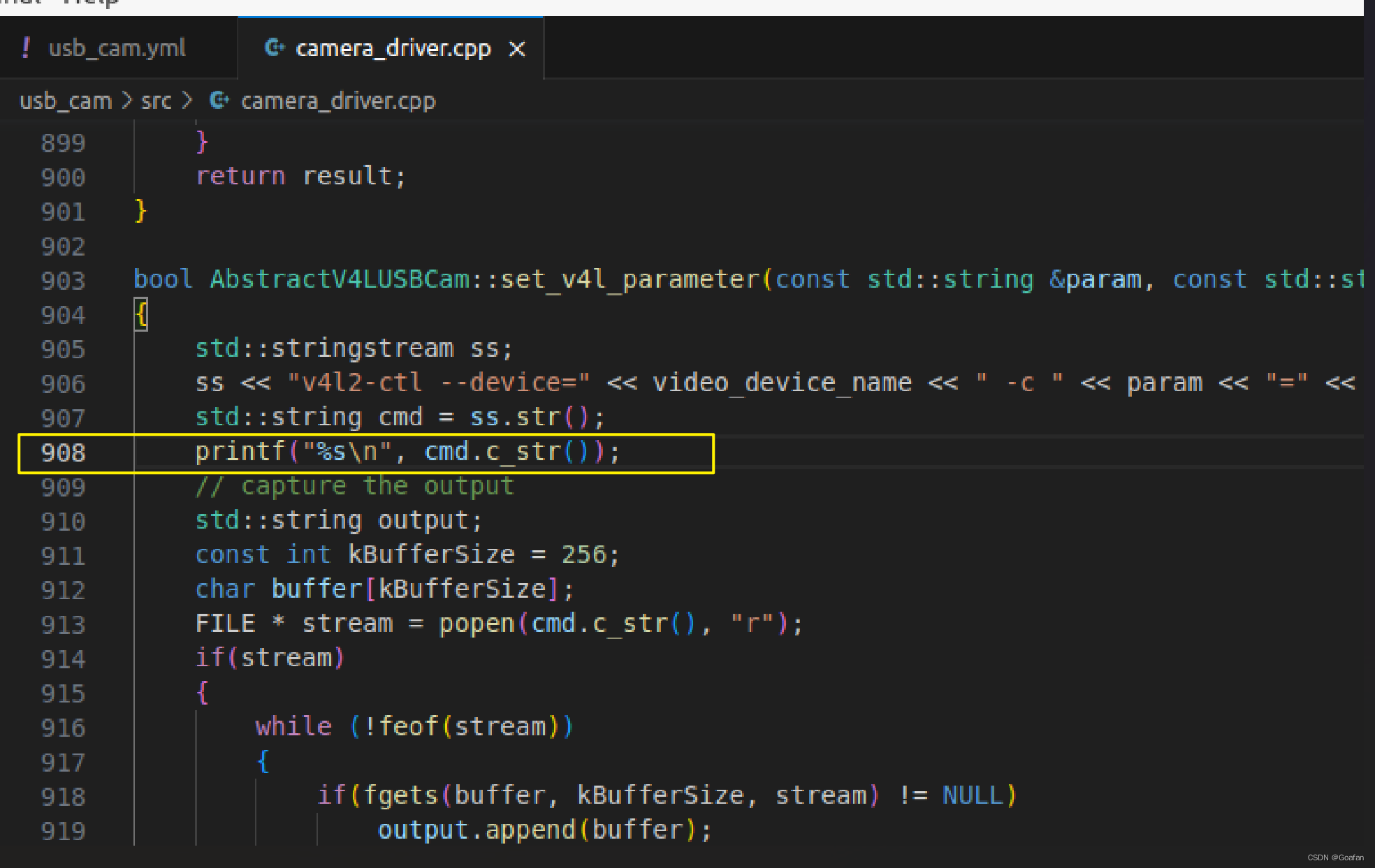Open usb_cam breadcrumb folder

click(66, 101)
